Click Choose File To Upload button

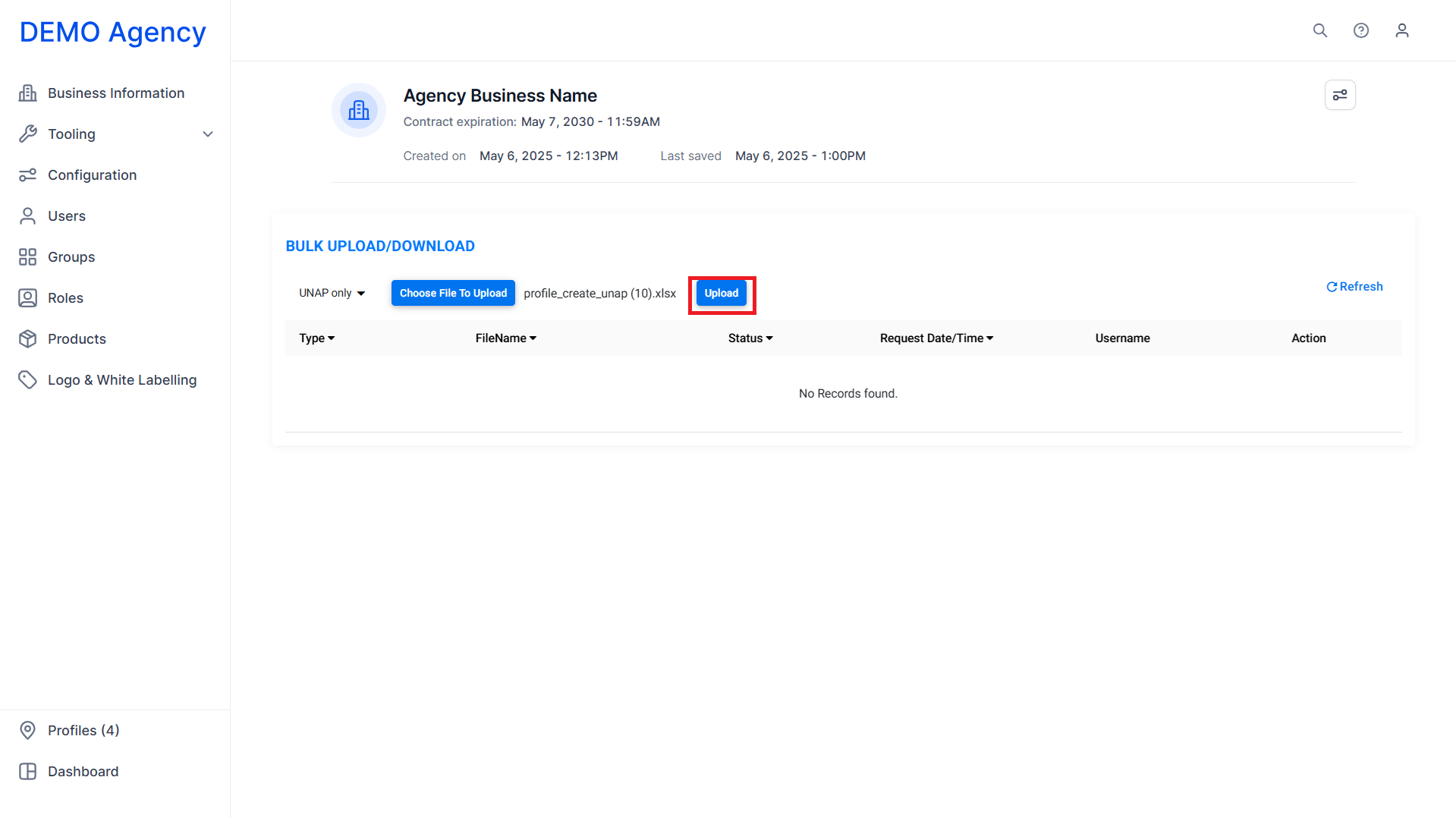click(x=453, y=293)
